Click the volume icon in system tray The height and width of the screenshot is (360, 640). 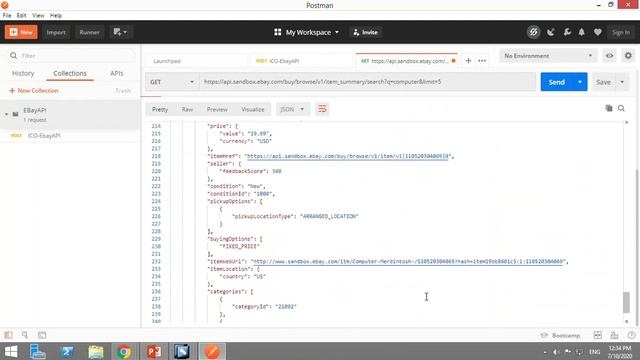click(556, 352)
